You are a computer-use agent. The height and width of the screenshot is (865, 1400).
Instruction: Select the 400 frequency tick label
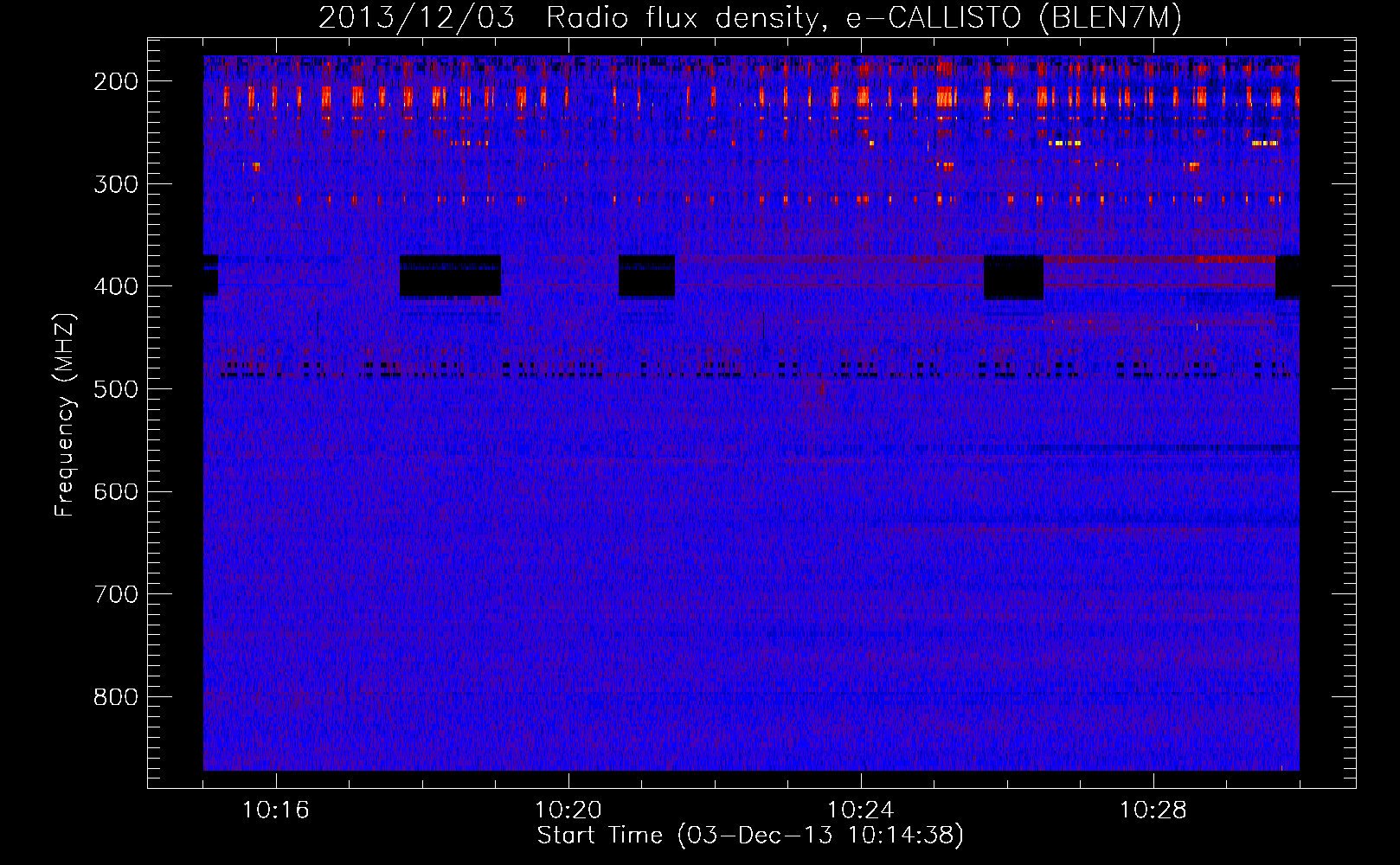coord(115,286)
